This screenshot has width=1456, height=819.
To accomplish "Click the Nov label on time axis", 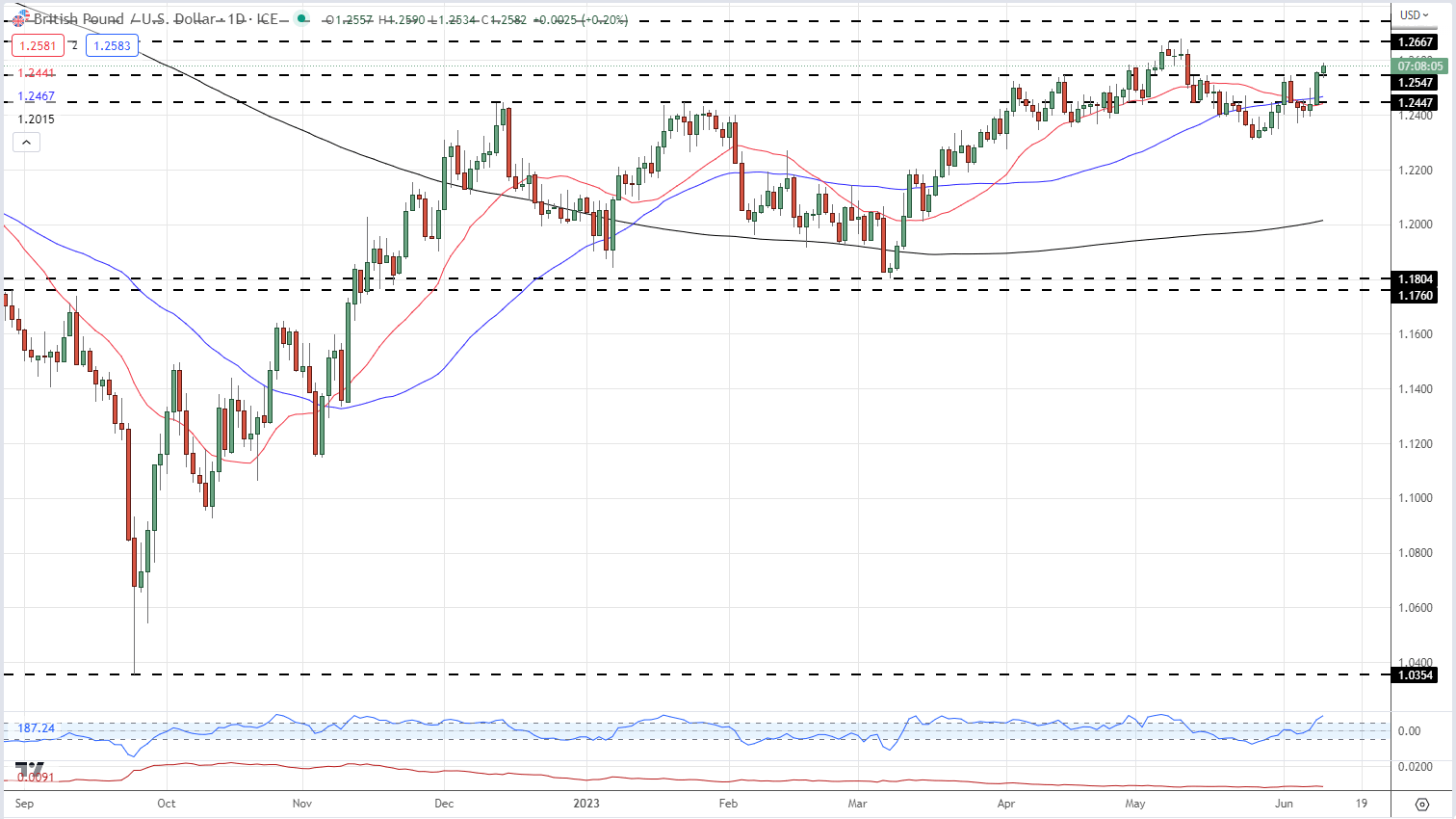I will [302, 804].
